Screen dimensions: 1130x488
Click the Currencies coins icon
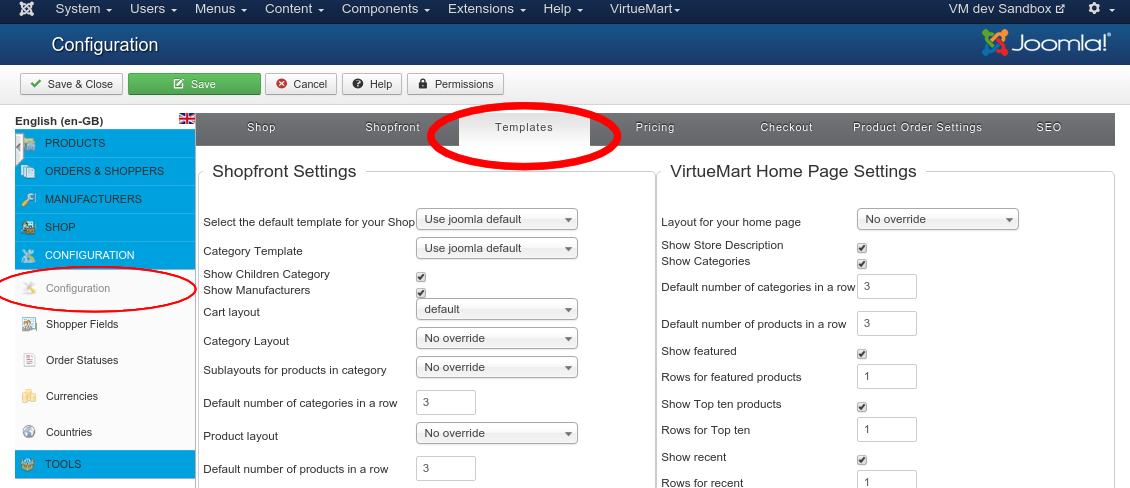pyautogui.click(x=28, y=396)
